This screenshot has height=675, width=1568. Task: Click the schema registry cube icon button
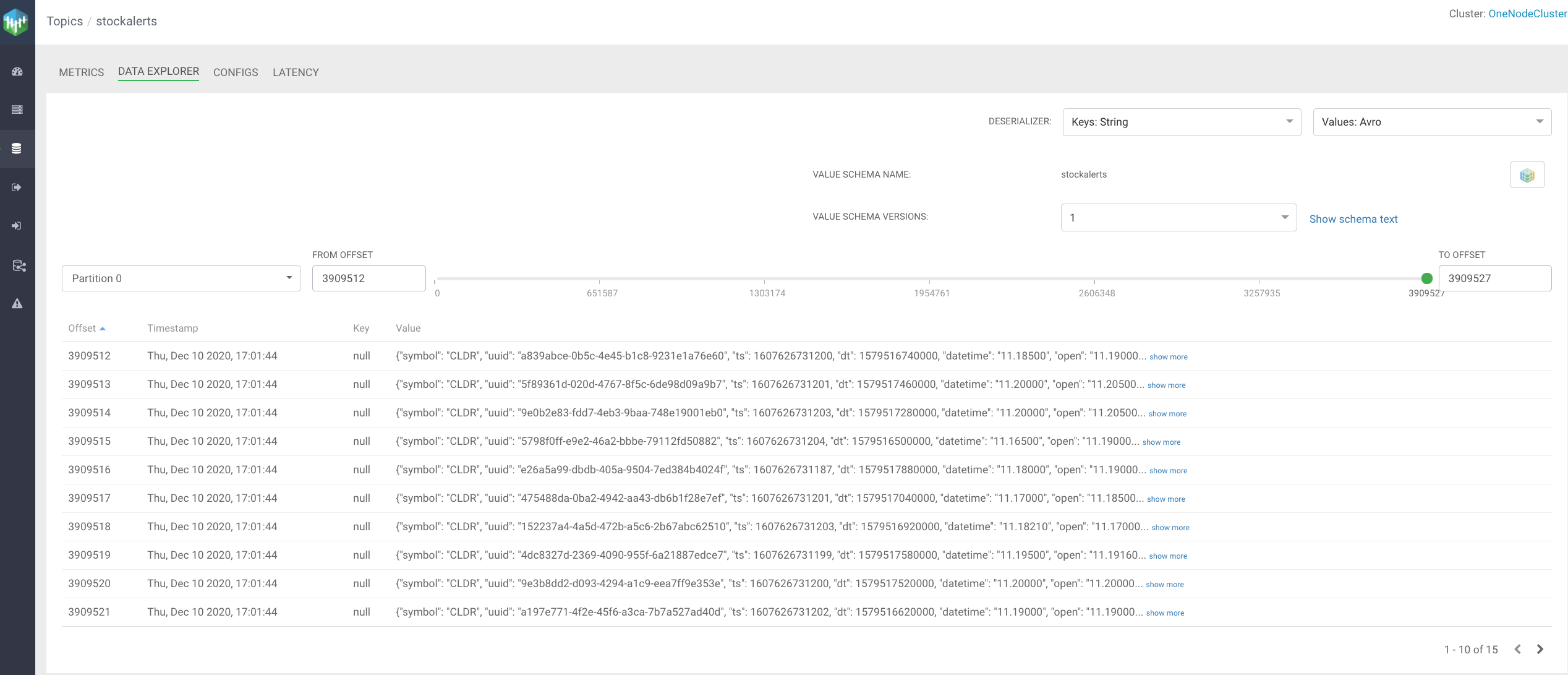point(1527,175)
